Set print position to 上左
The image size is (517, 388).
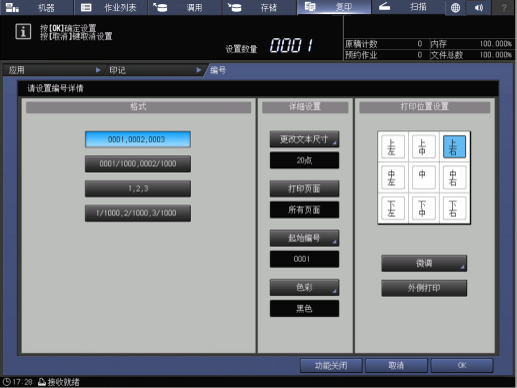(x=393, y=146)
